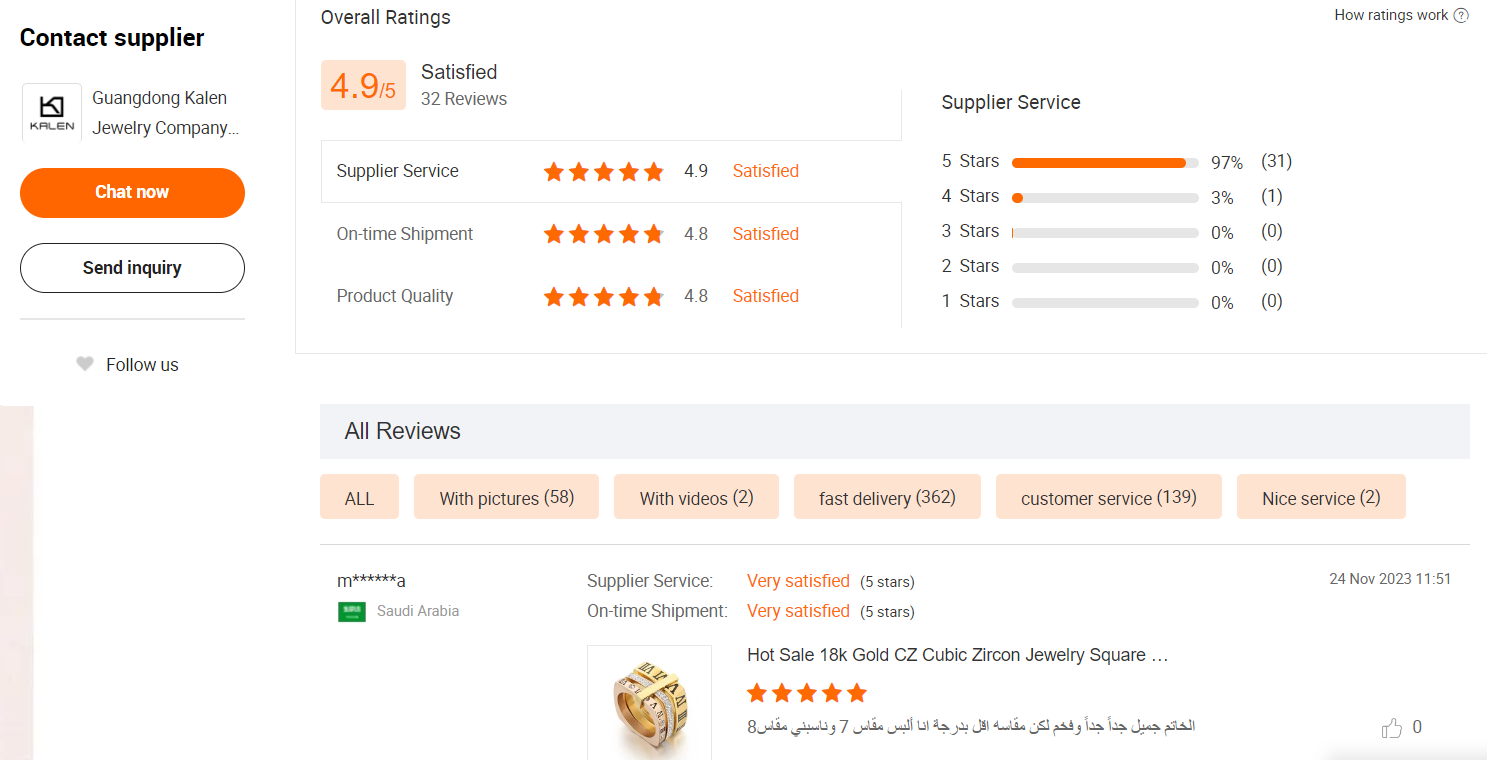Click the Supplier Service star rating
The width and height of the screenshot is (1487, 760).
[603, 172]
